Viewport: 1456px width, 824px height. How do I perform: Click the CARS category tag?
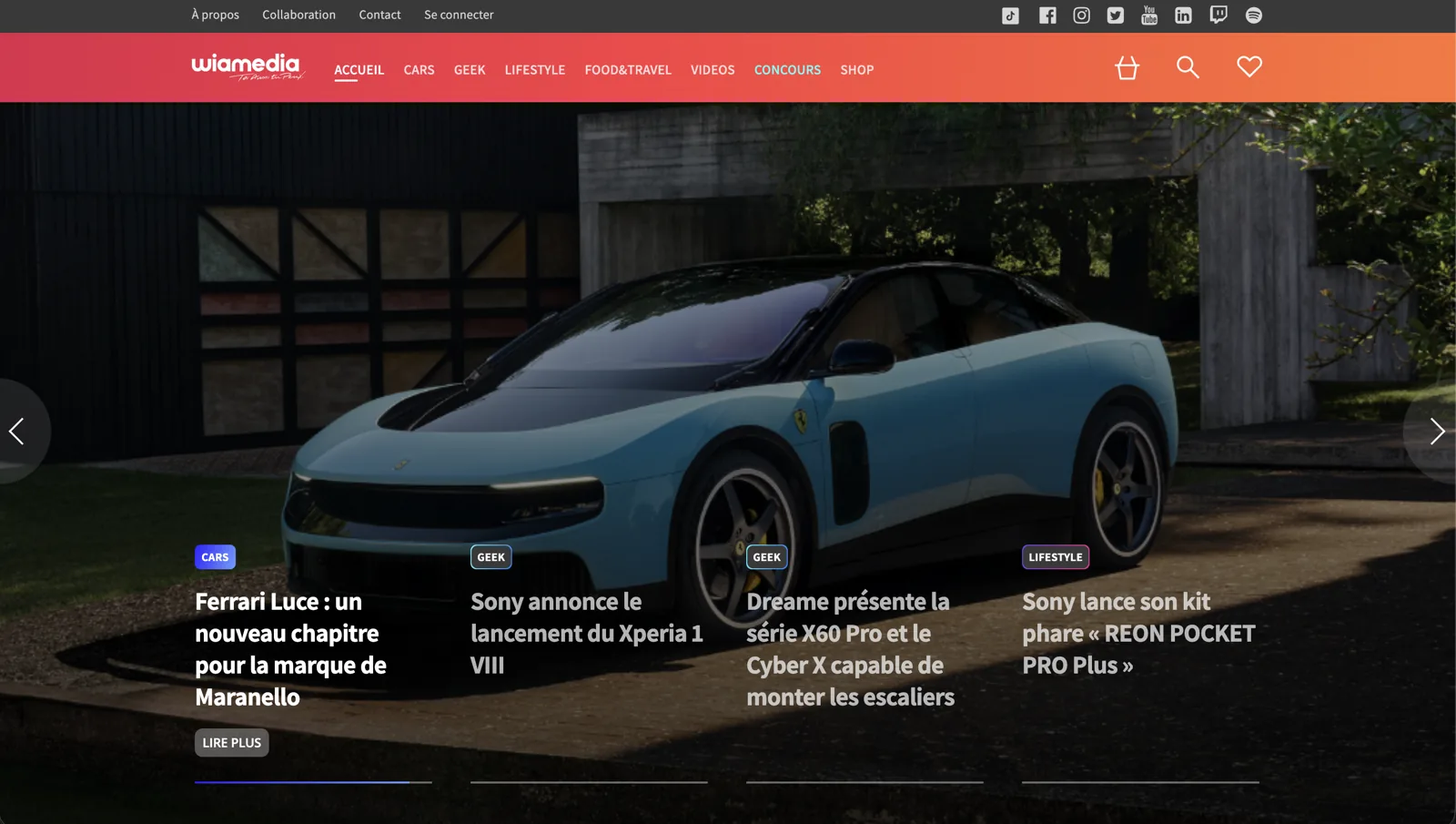(x=215, y=557)
